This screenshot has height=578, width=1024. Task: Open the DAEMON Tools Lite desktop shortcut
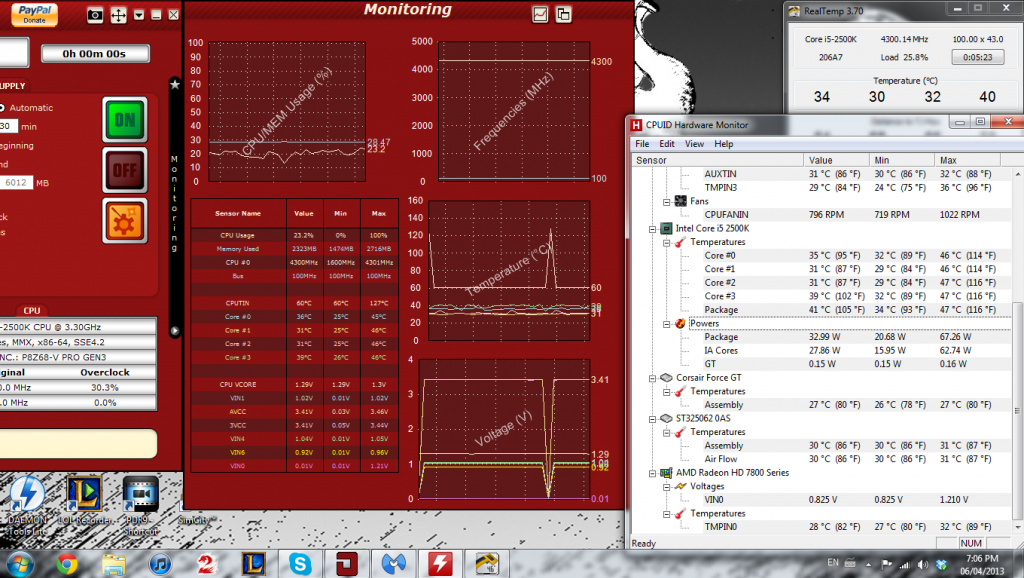27,506
